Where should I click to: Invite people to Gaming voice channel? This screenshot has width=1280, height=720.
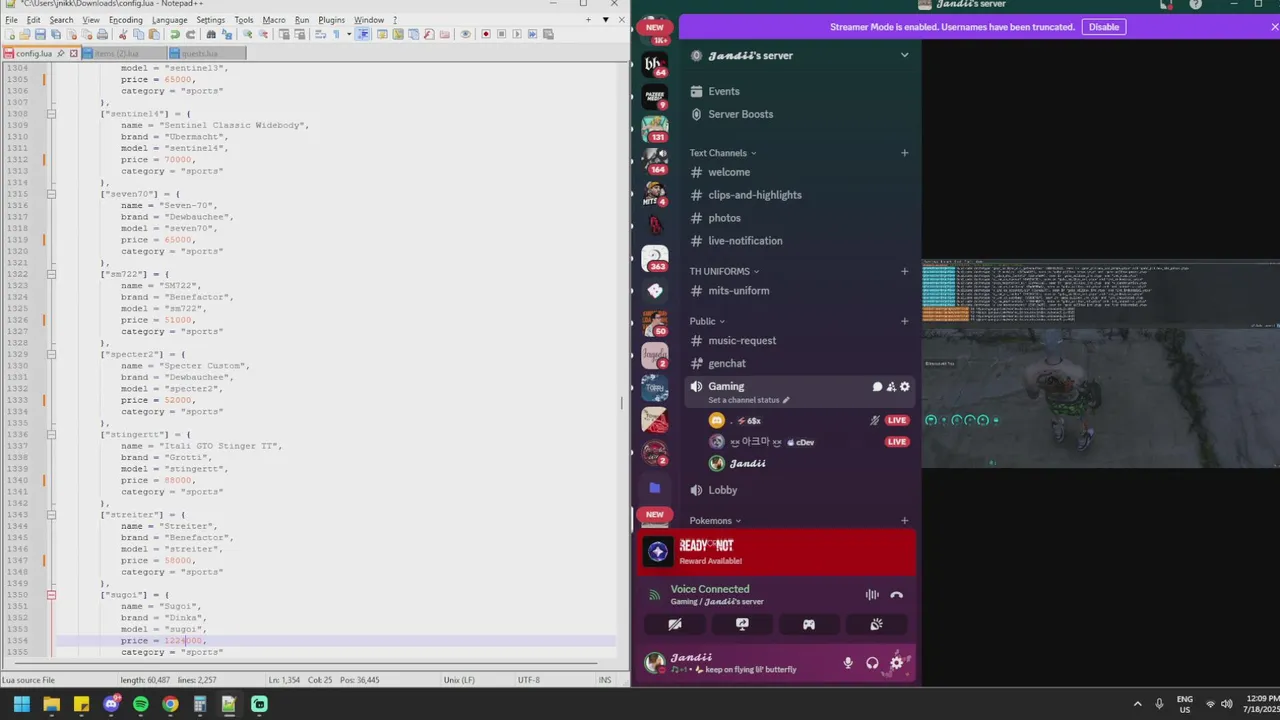[x=891, y=387]
